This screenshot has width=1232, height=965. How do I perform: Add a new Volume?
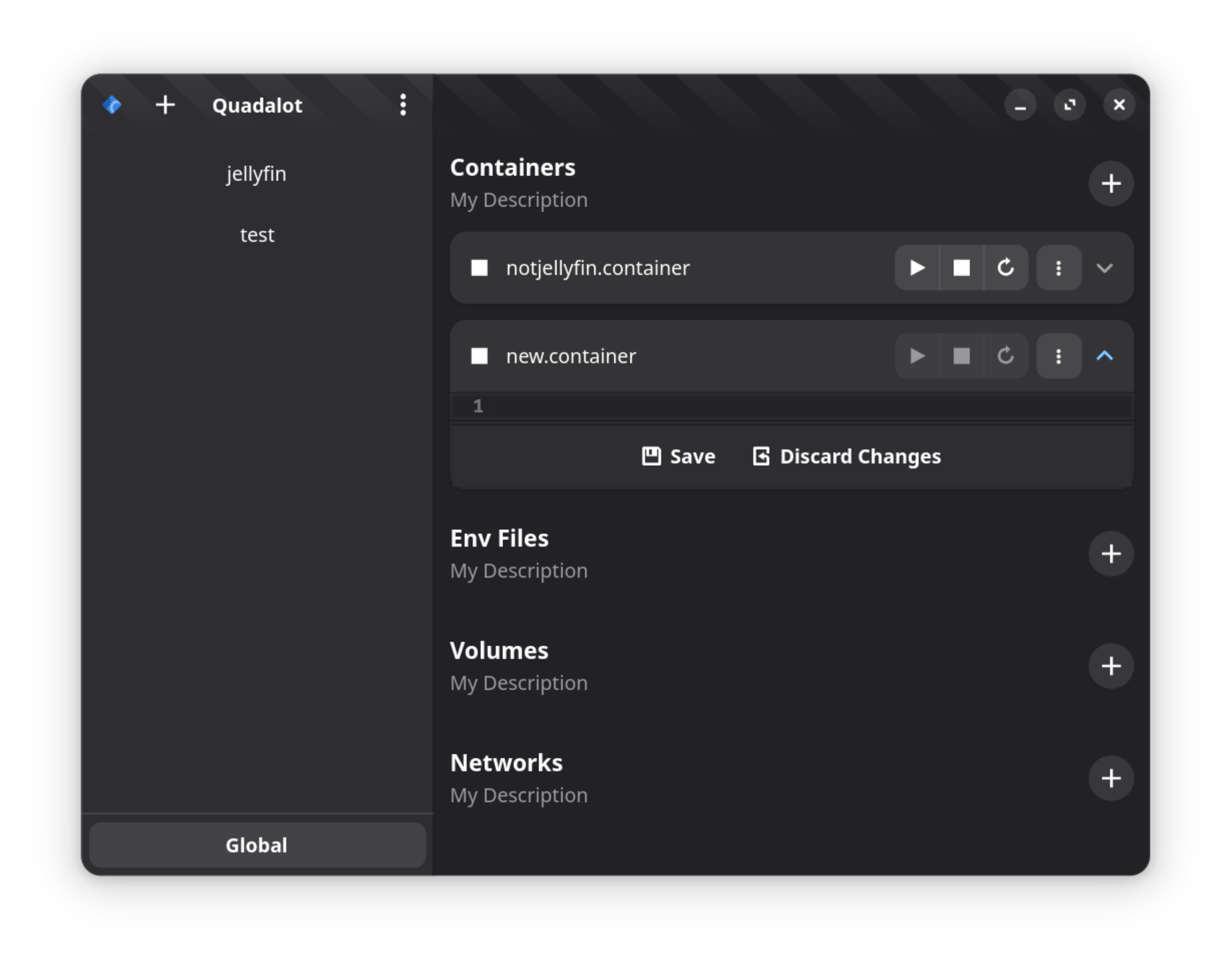[x=1111, y=666]
